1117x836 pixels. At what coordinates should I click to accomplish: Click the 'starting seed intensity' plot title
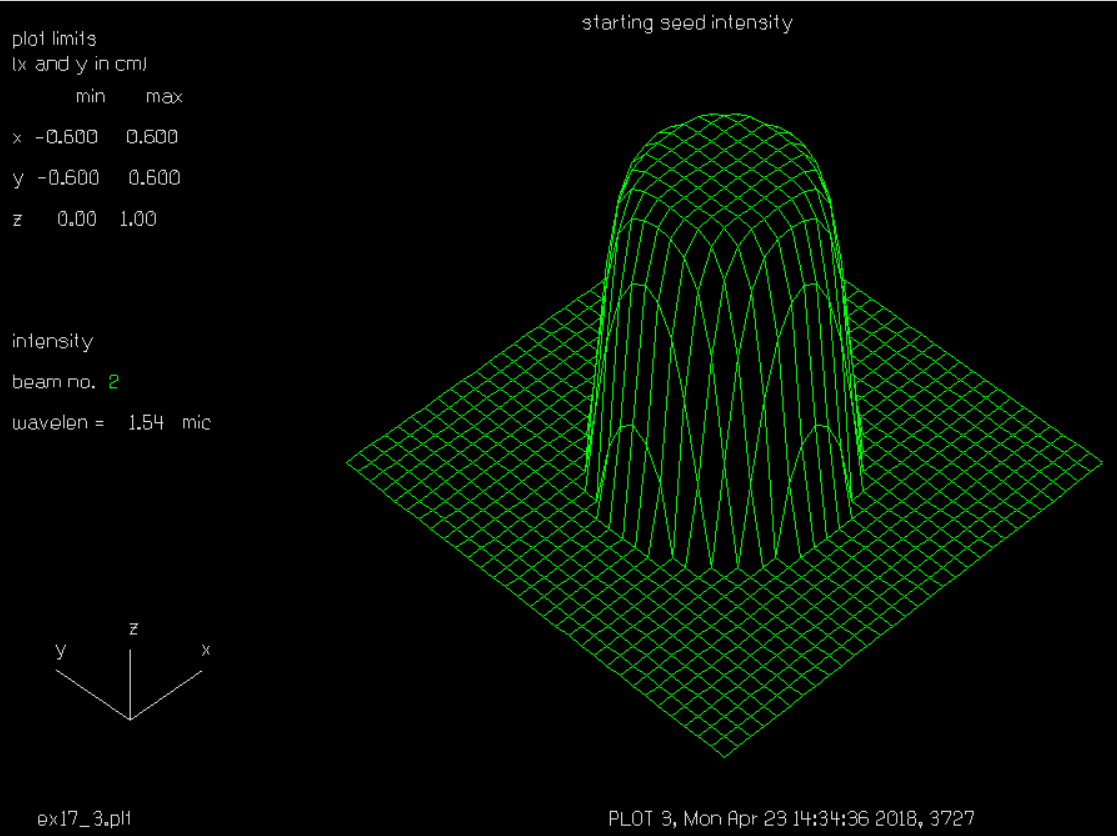coord(687,23)
